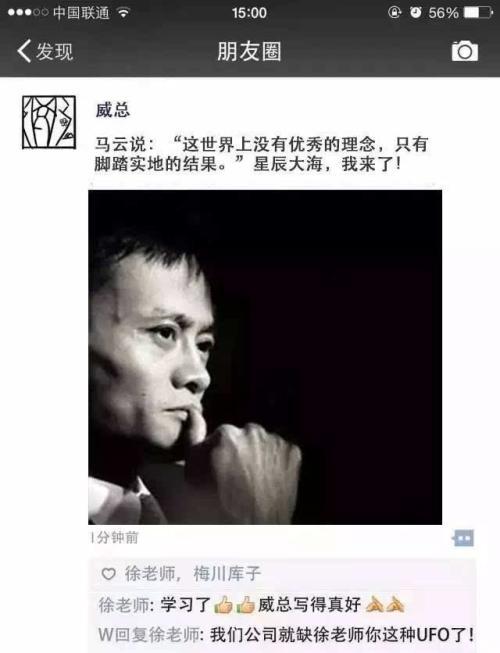Open 威总's square avatar picture
Viewport: 500px width, 653px height.
pos(49,122)
